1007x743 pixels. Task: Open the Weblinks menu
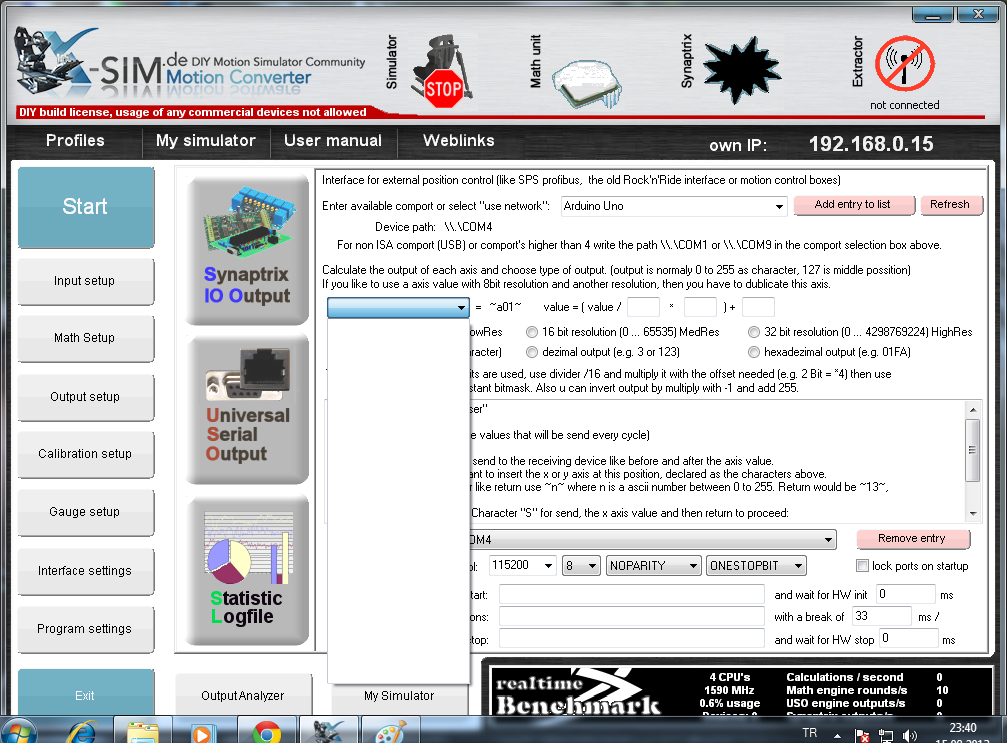[459, 141]
